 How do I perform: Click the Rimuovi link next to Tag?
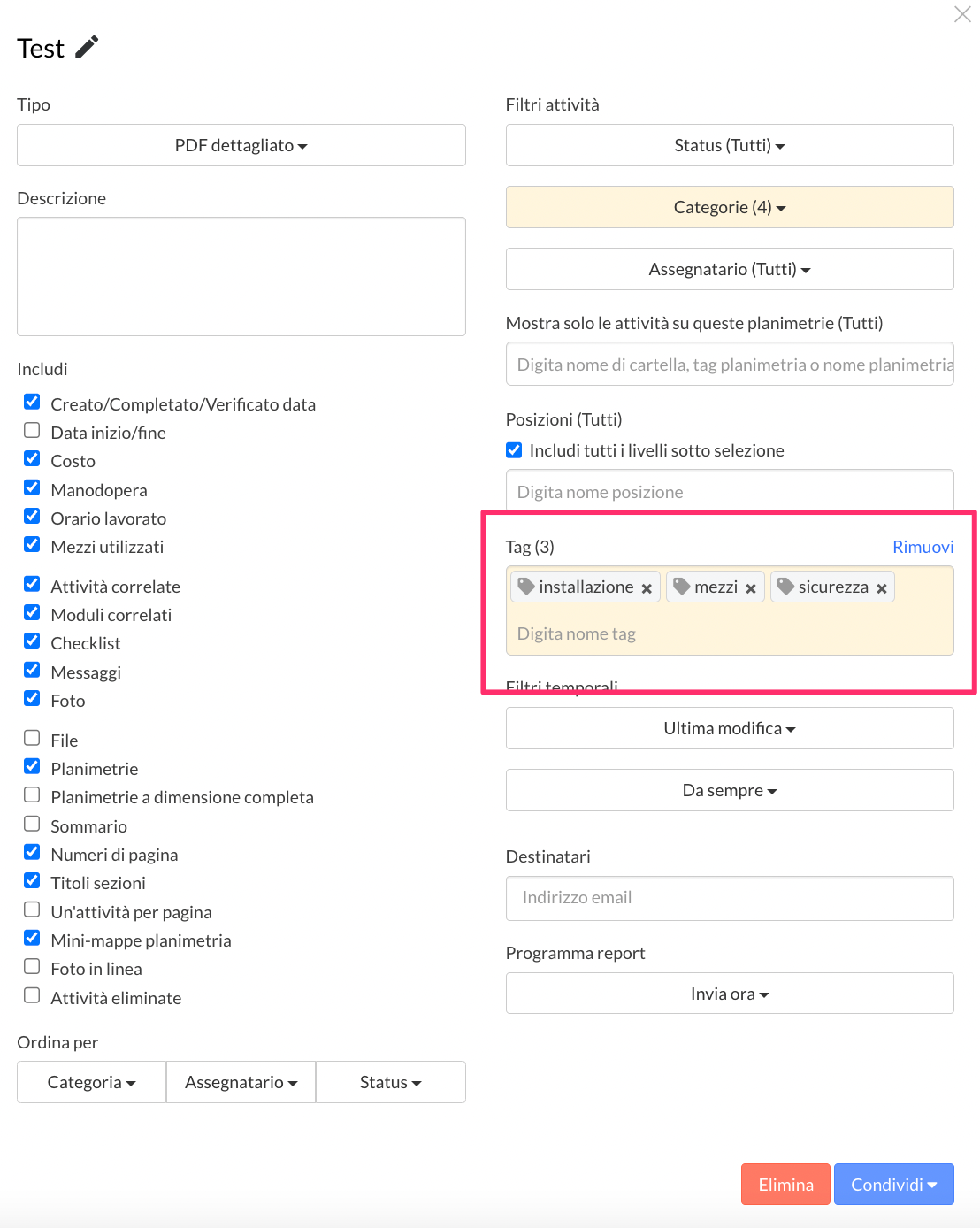pyautogui.click(x=923, y=547)
